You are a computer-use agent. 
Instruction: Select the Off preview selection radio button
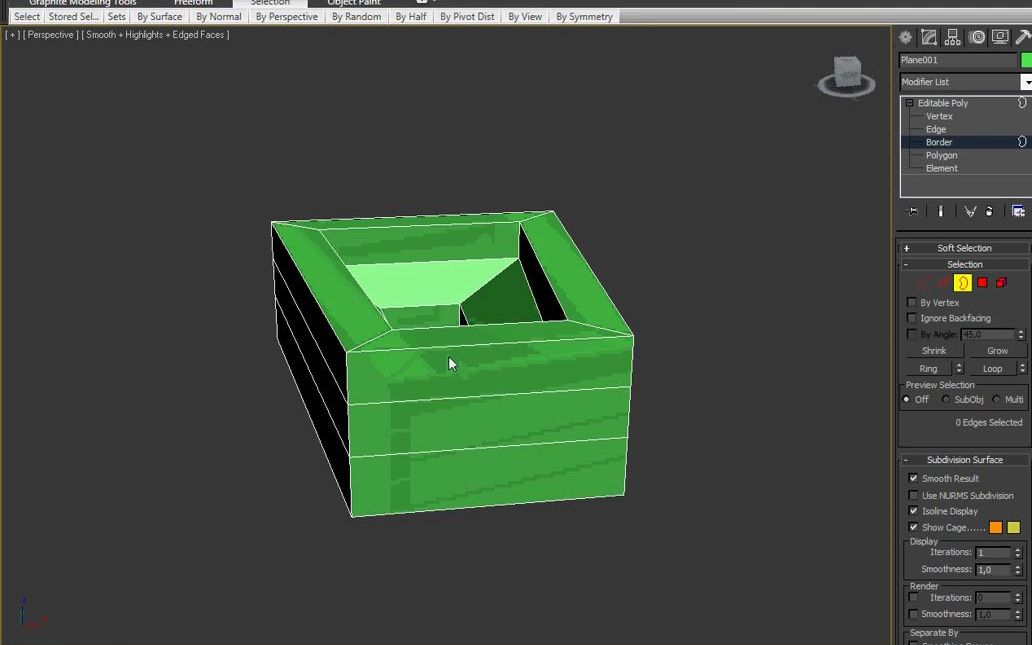click(908, 399)
